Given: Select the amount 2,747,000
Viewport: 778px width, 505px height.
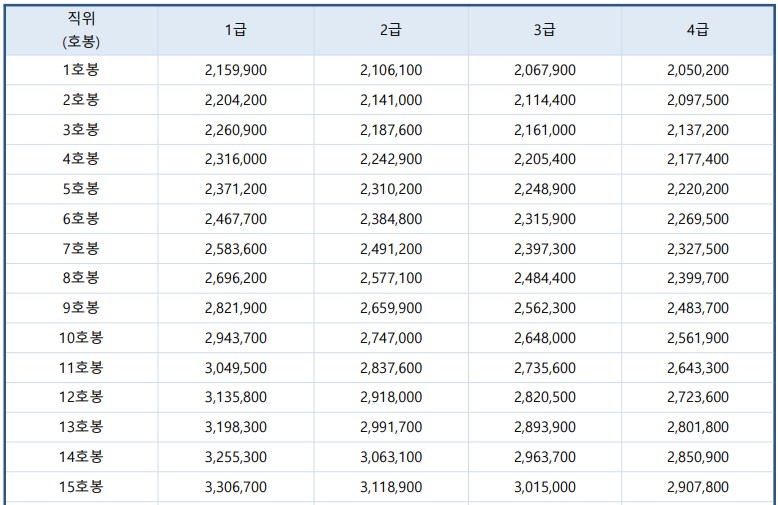Looking at the screenshot, I should 391,338.
